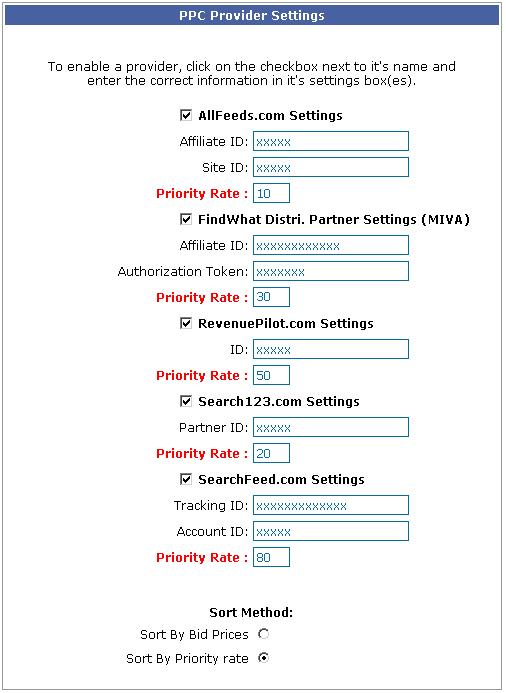Image resolution: width=506 pixels, height=693 pixels.
Task: Click the Search123 Partner ID field
Action: pos(331,427)
